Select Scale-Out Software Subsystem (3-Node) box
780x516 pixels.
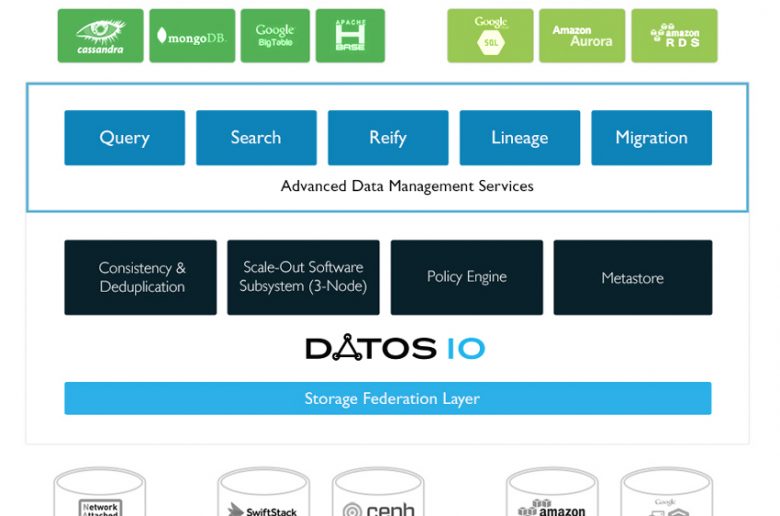303,278
